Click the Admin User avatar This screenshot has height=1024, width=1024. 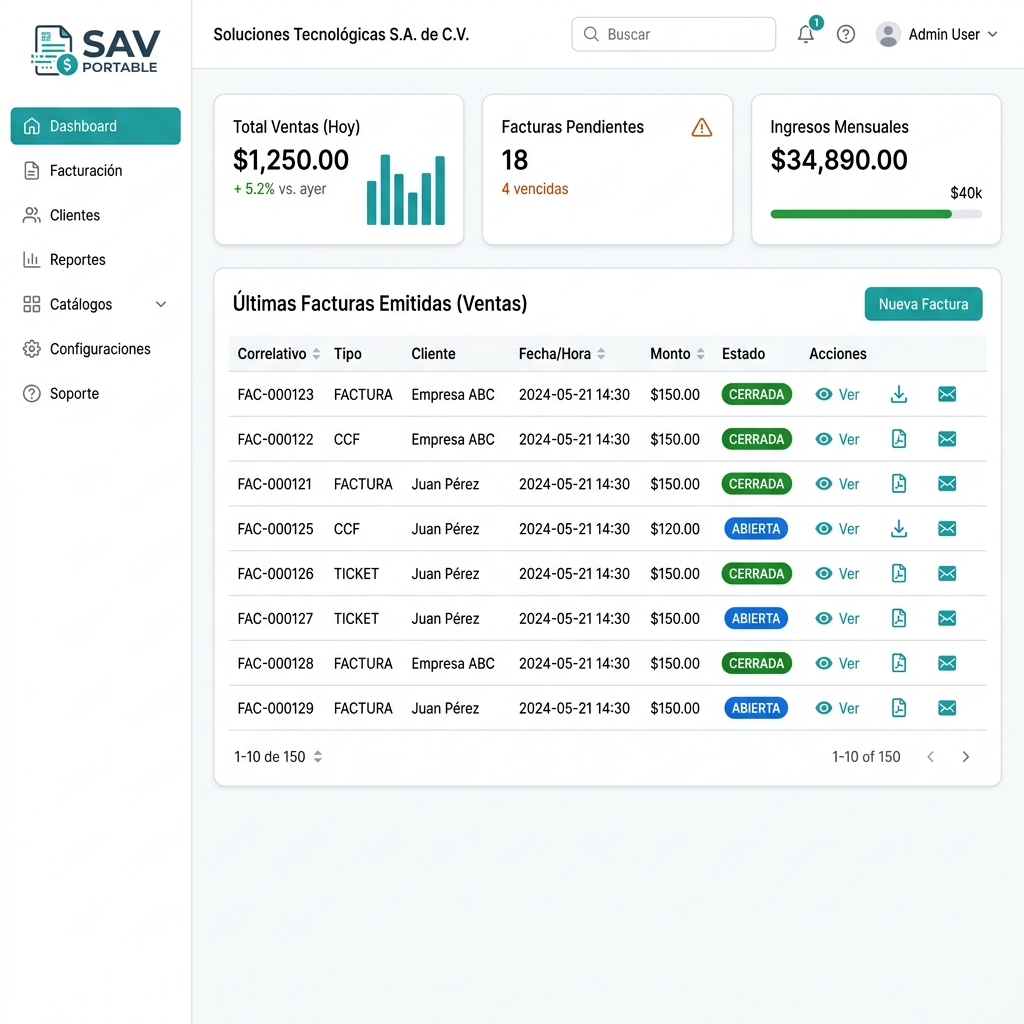click(888, 34)
